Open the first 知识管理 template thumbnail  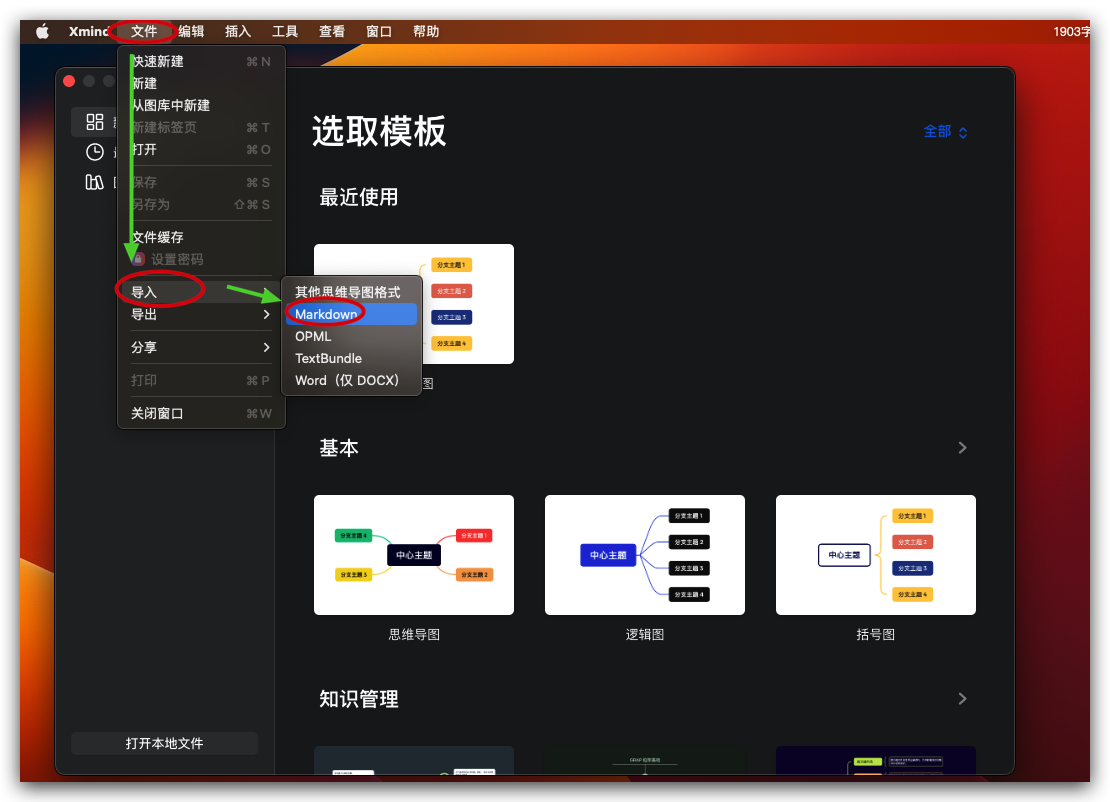pyautogui.click(x=414, y=760)
